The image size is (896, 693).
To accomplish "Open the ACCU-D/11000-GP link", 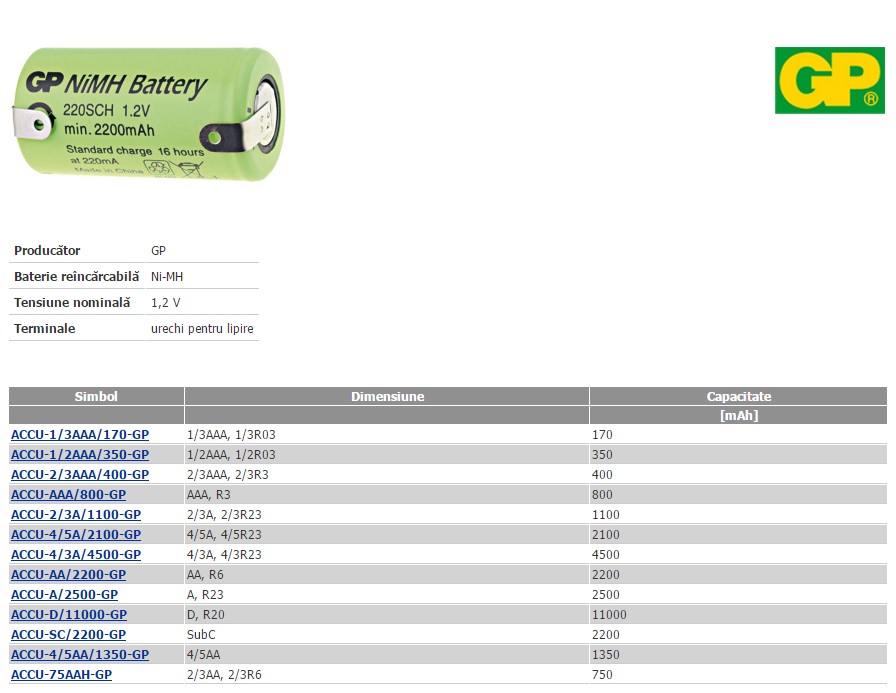I will (69, 615).
